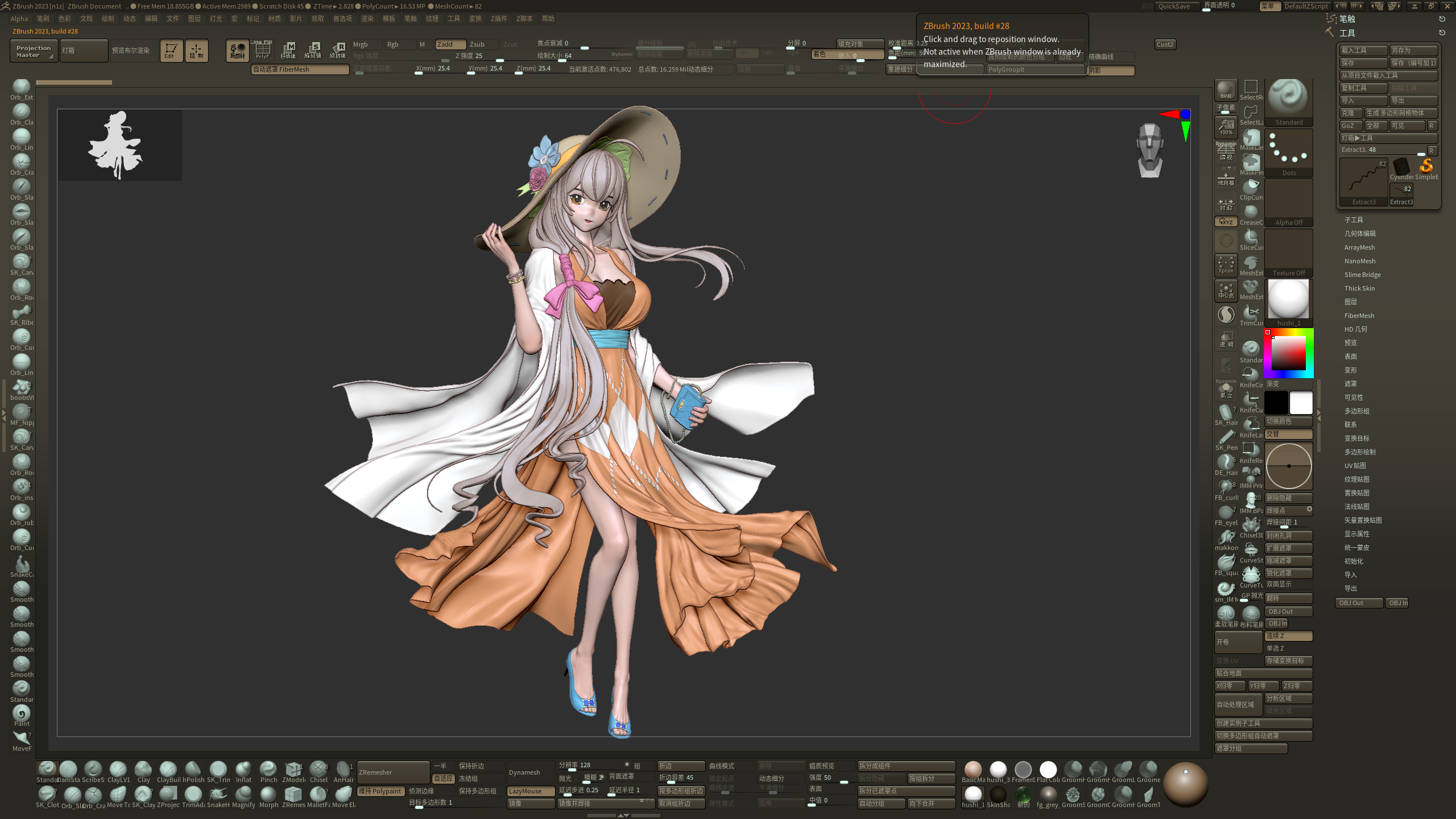Open the Z插件 menu

point(498,19)
